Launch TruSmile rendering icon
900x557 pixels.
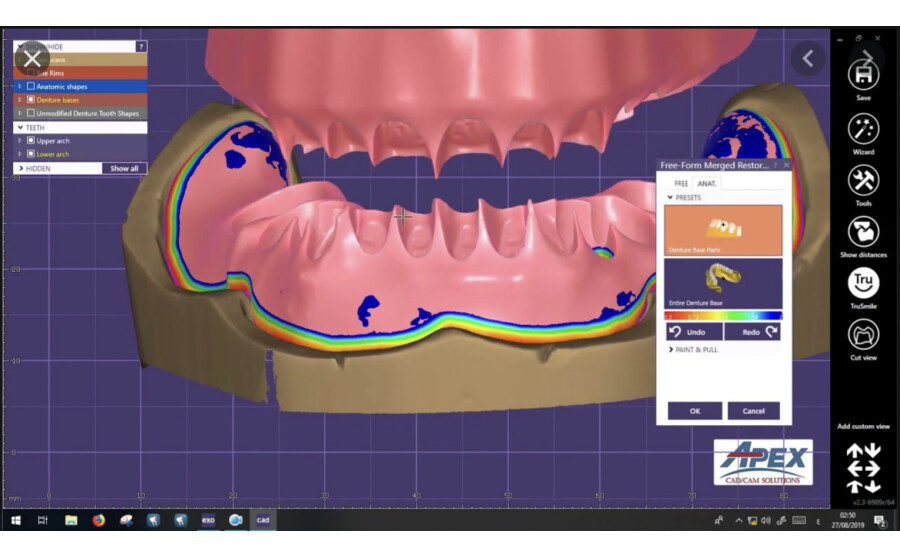pos(863,283)
